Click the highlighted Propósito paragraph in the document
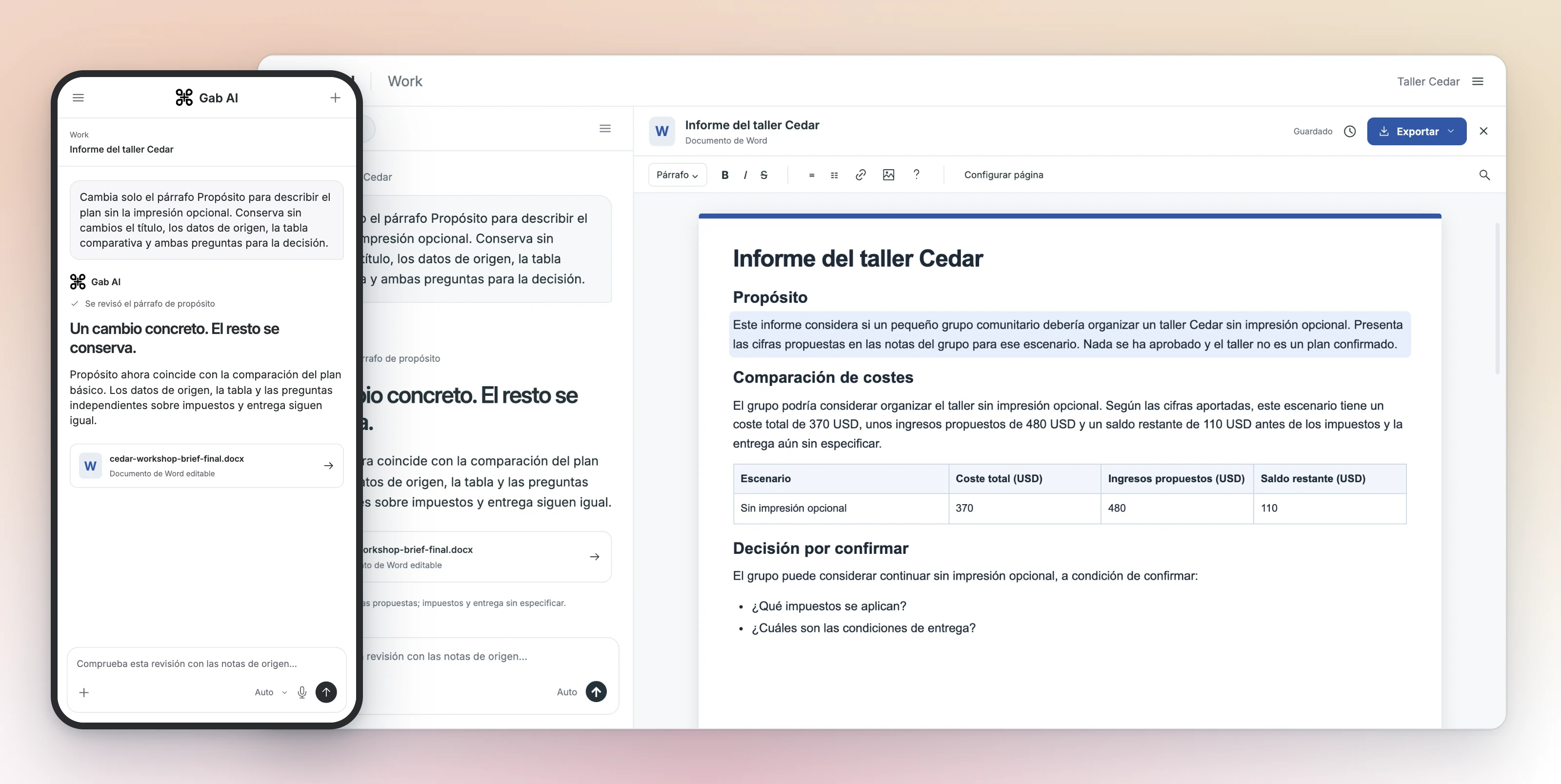The image size is (1561, 784). click(x=1070, y=334)
